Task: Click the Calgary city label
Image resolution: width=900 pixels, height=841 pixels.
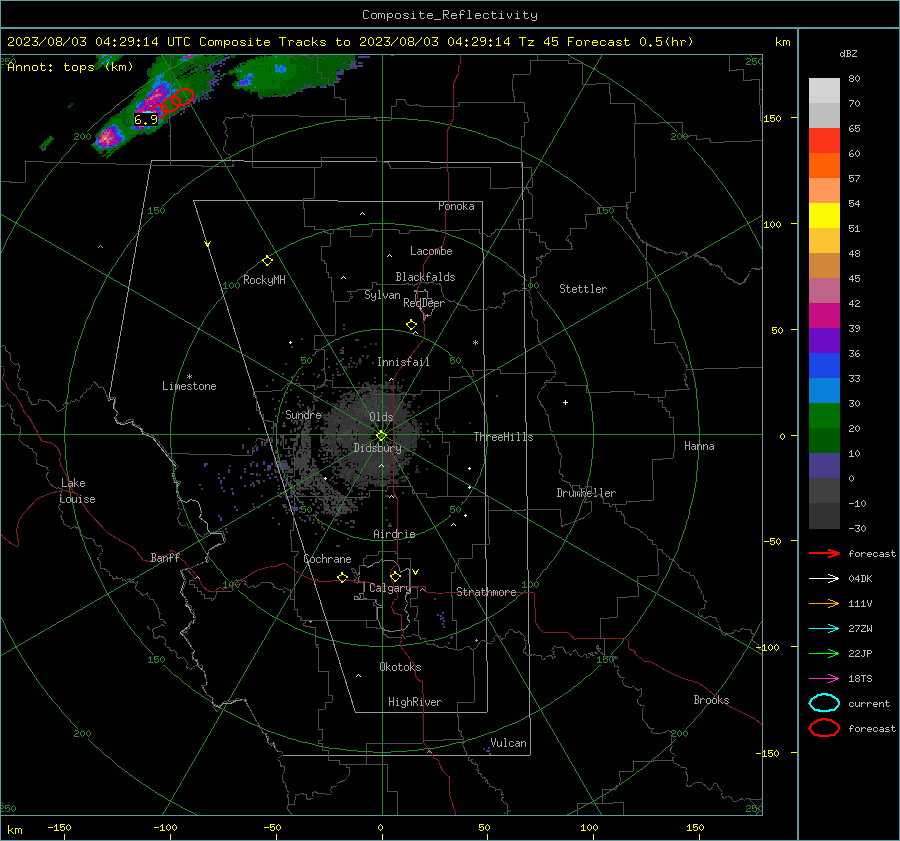Action: 390,588
